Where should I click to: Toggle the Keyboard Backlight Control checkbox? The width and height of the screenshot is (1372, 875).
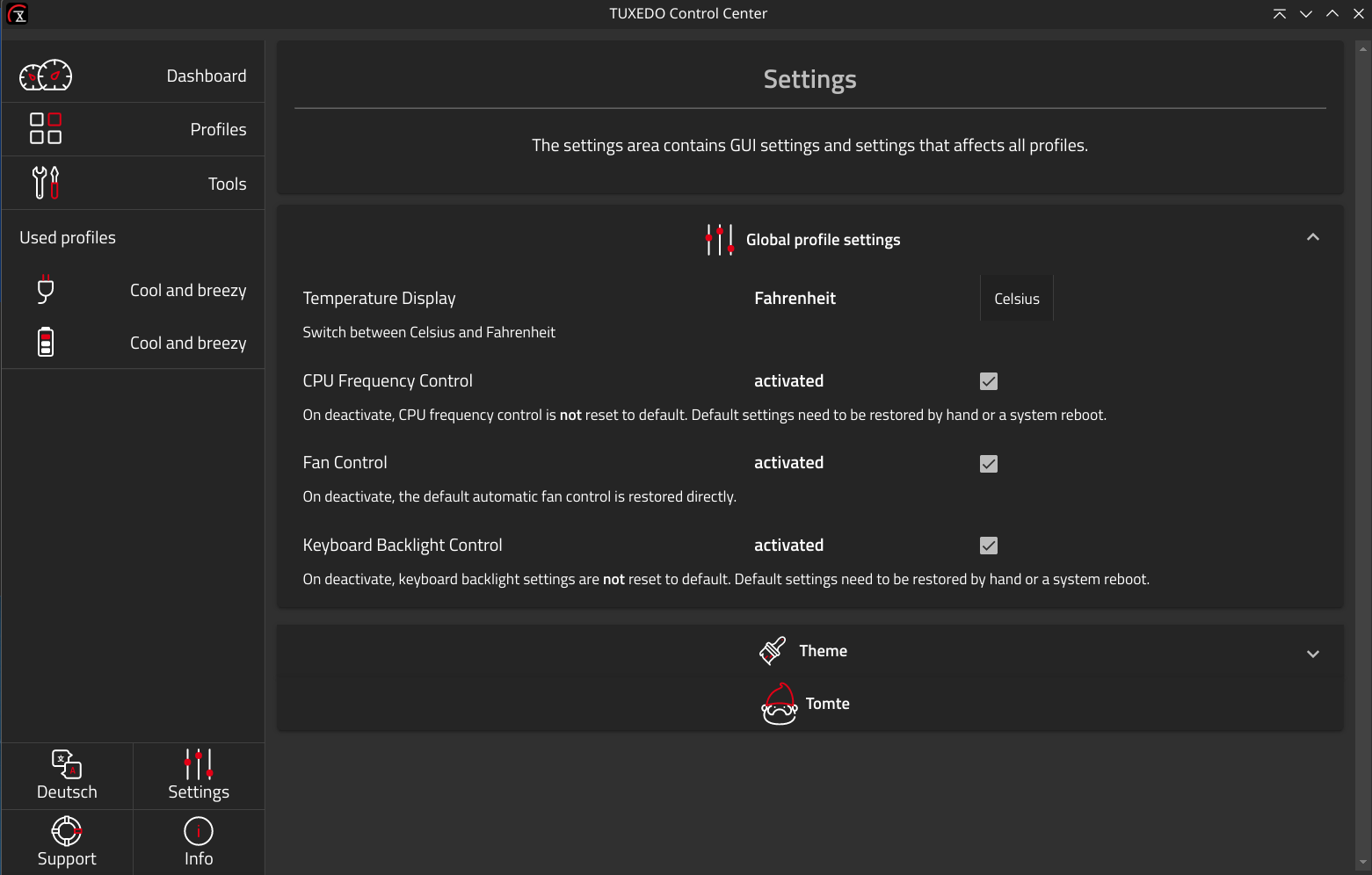point(989,546)
